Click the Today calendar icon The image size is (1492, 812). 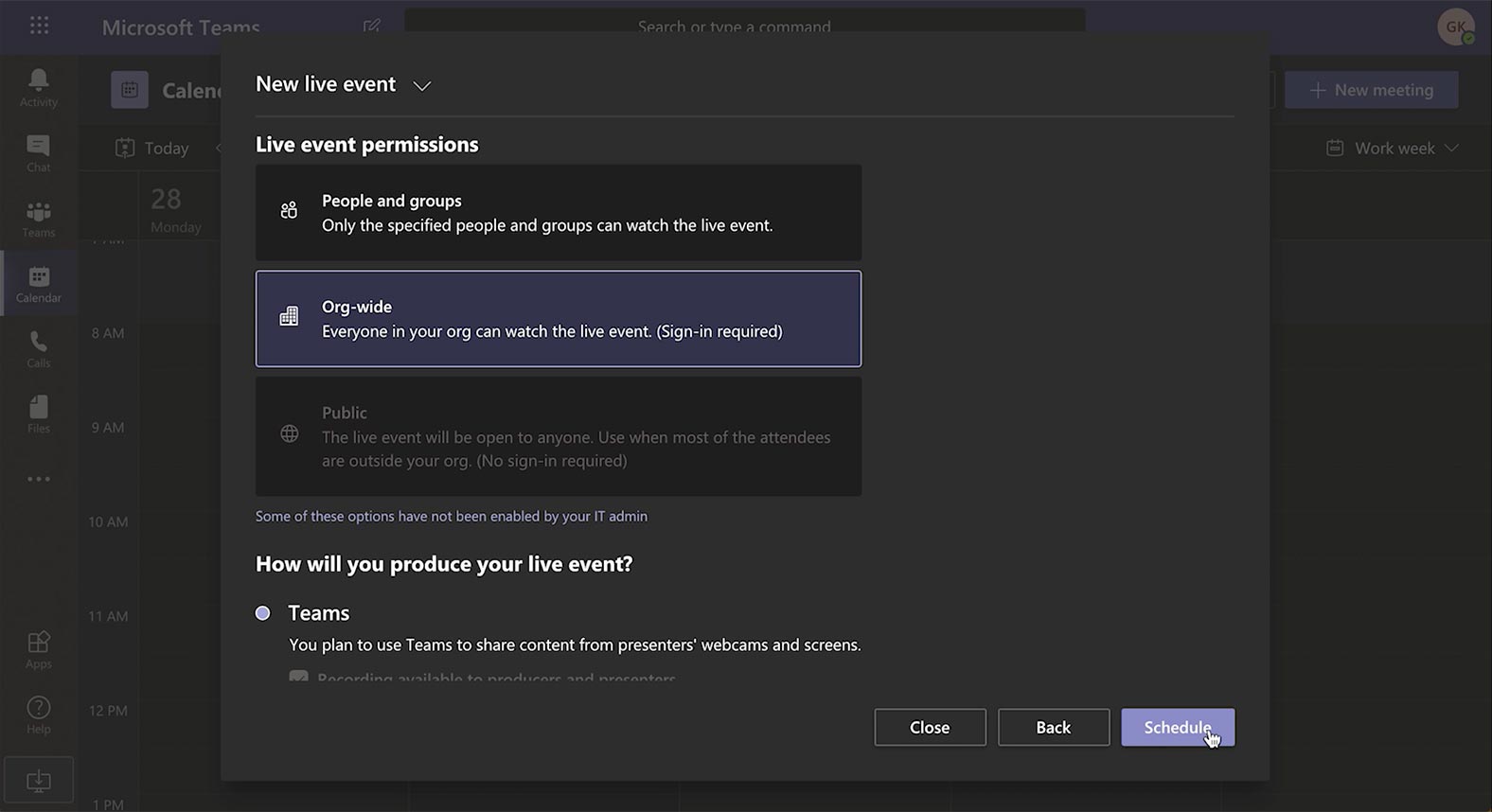tap(125, 148)
